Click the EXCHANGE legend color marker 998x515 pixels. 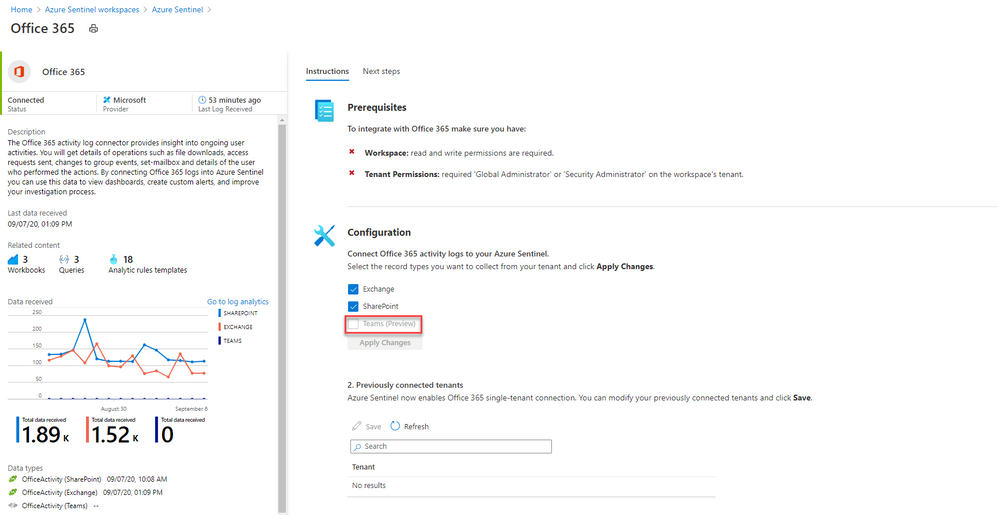tap(219, 327)
